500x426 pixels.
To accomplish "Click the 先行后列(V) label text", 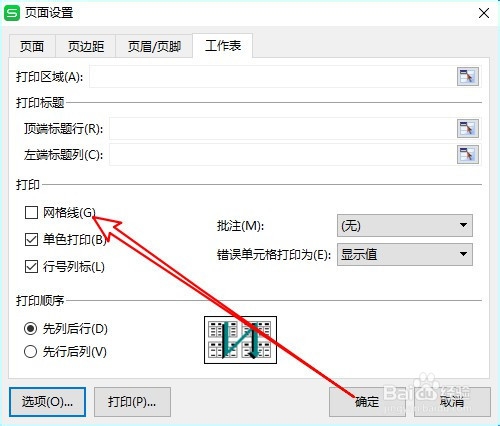I will [x=75, y=352].
